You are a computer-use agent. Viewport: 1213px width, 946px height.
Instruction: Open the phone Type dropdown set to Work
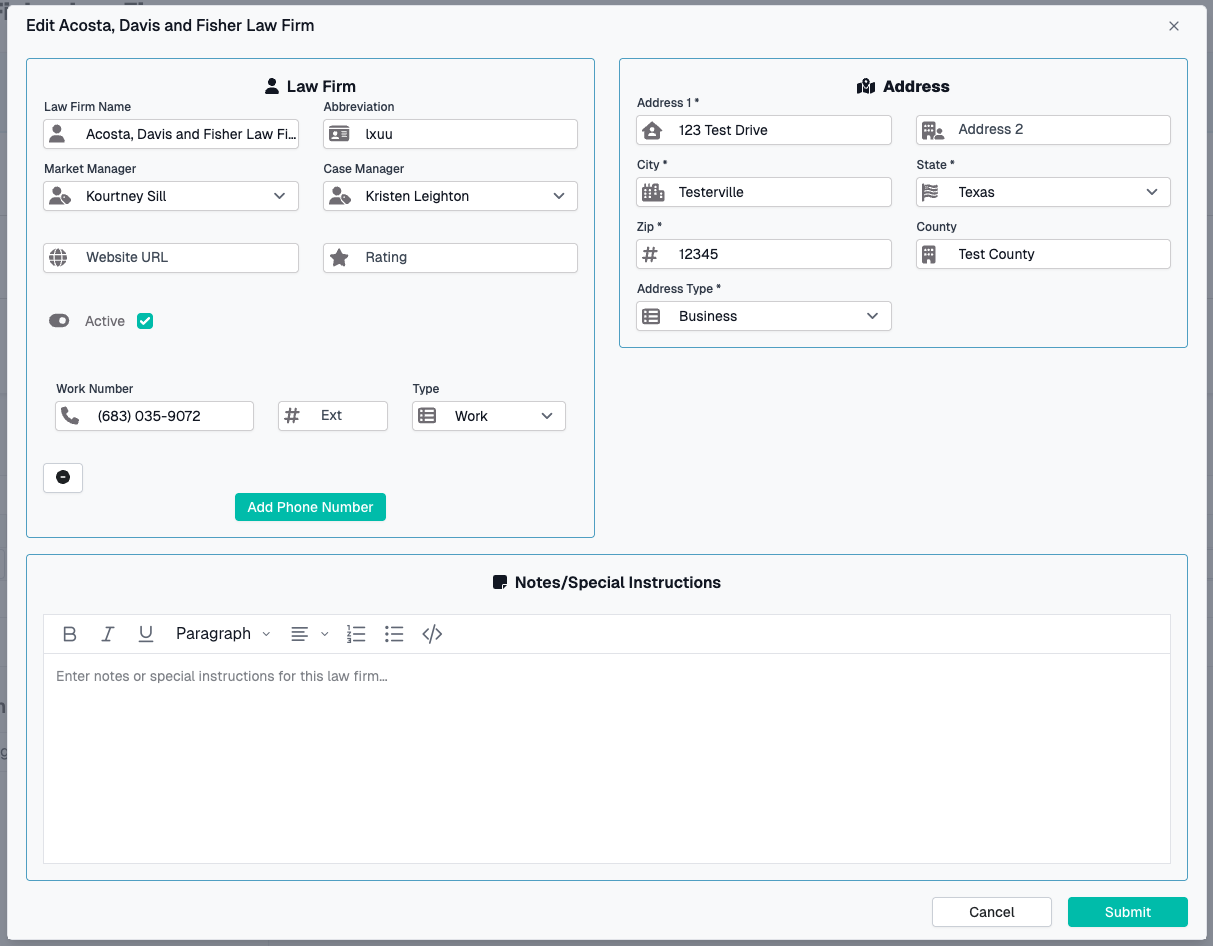[x=489, y=416]
